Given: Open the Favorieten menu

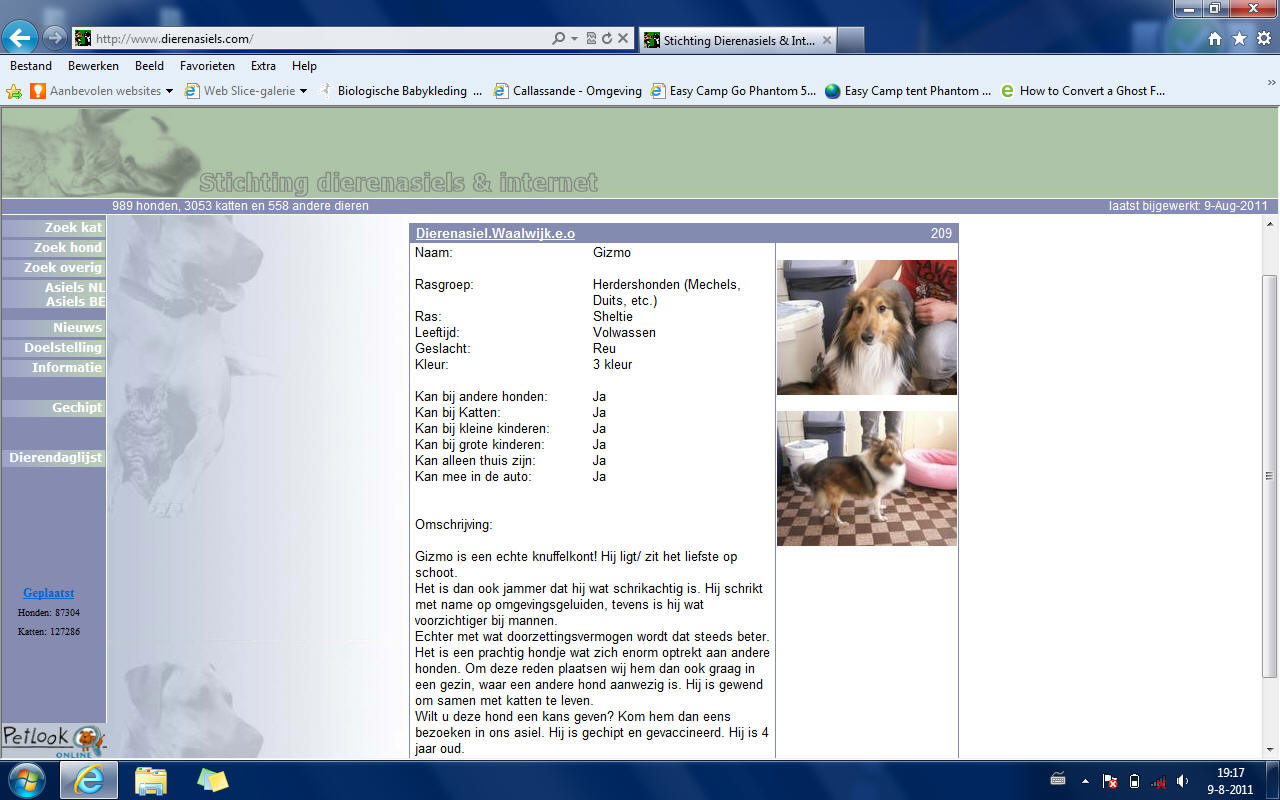Looking at the screenshot, I should tap(207, 66).
